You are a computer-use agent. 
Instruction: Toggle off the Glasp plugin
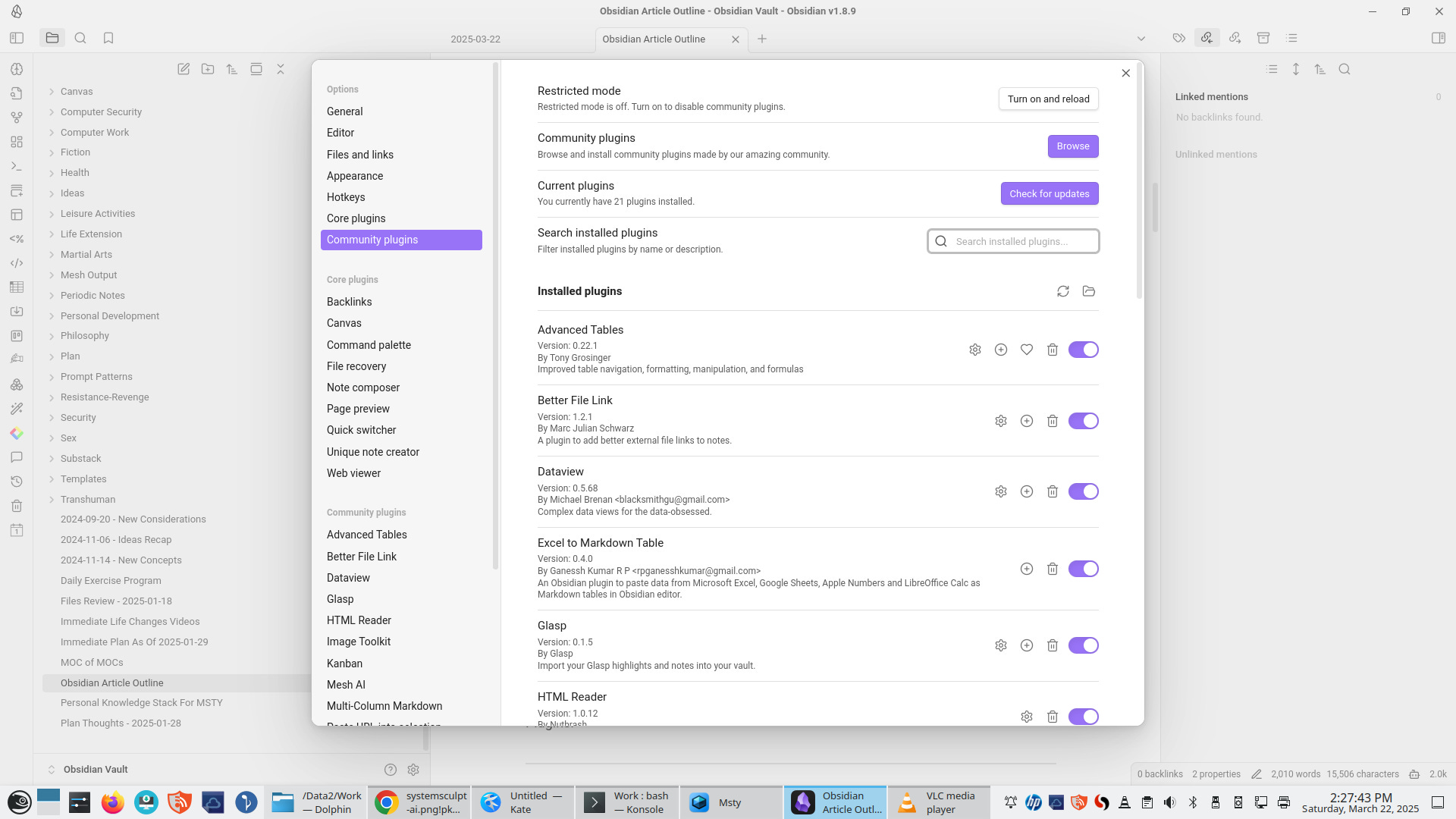1083,645
